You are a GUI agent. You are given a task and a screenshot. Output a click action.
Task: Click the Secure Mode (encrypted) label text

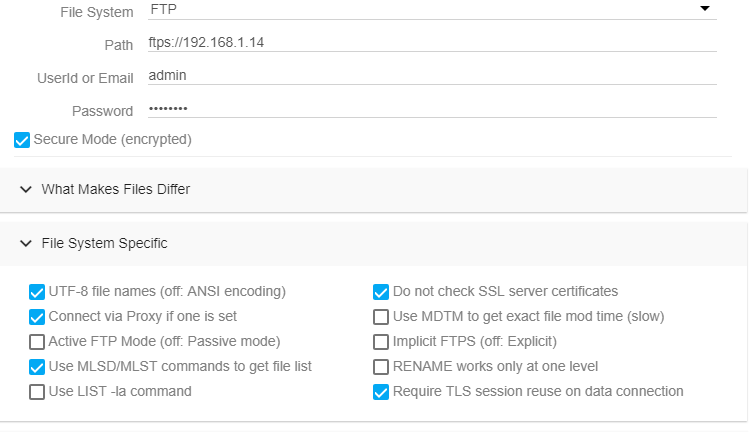click(x=112, y=140)
